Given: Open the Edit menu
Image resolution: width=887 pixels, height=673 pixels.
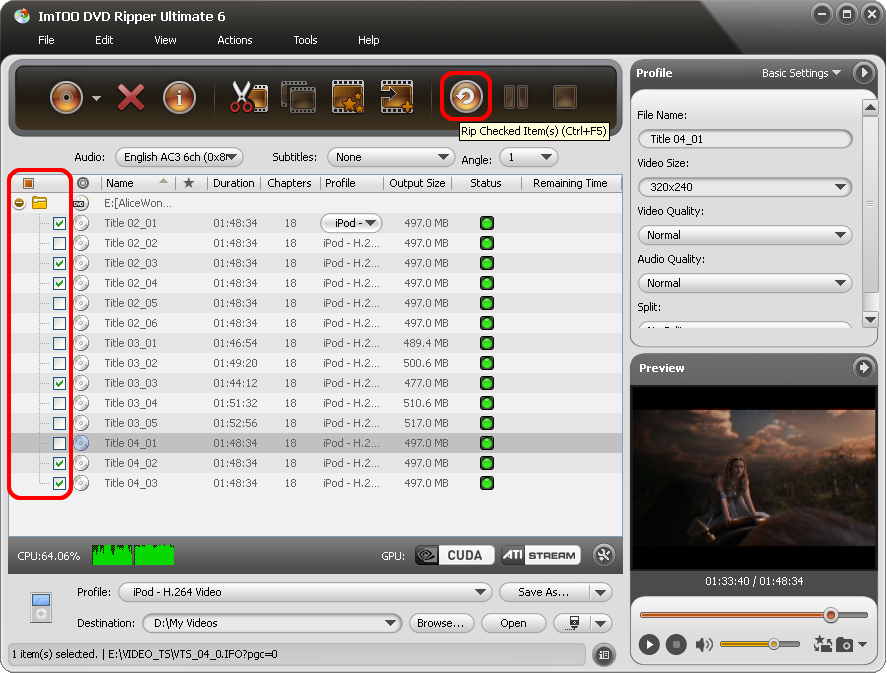Looking at the screenshot, I should click(x=104, y=40).
